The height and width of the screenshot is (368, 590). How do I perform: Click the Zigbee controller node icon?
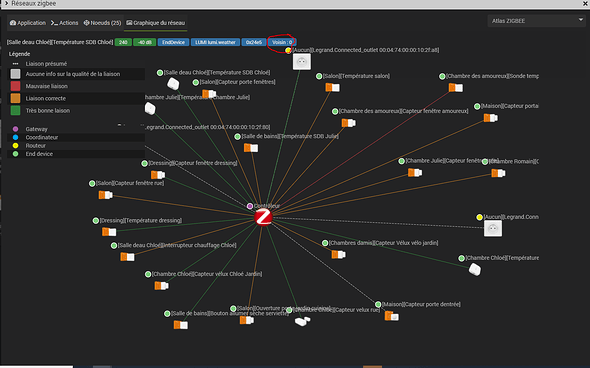click(x=263, y=217)
